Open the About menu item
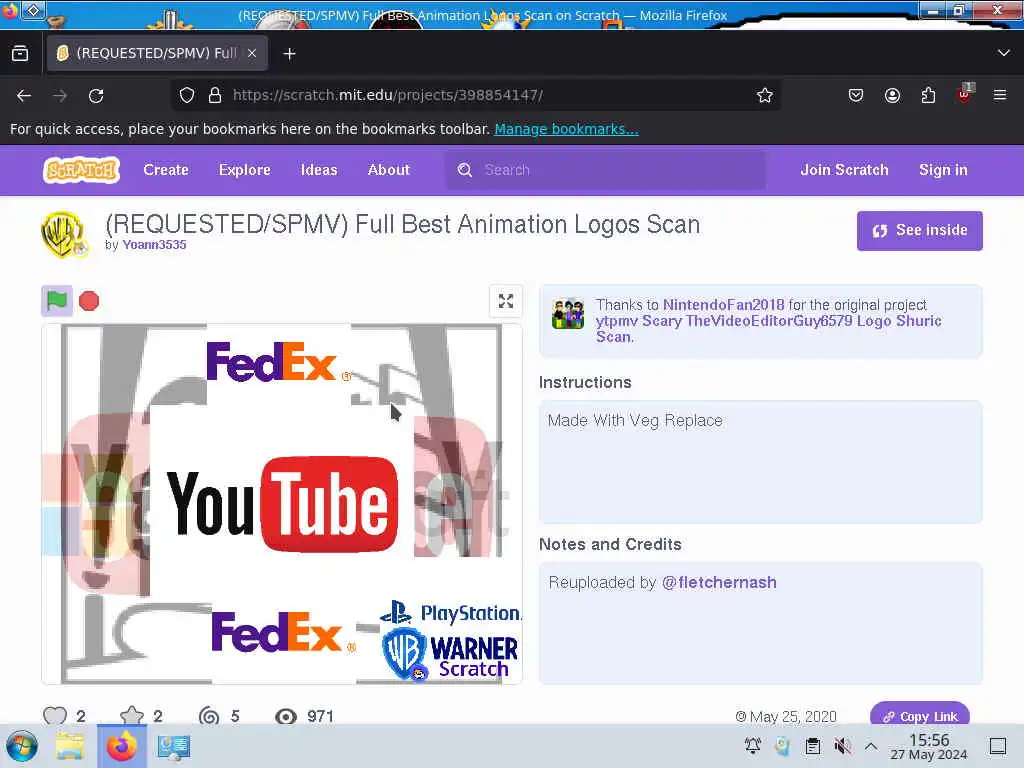The width and height of the screenshot is (1024, 768). [389, 170]
